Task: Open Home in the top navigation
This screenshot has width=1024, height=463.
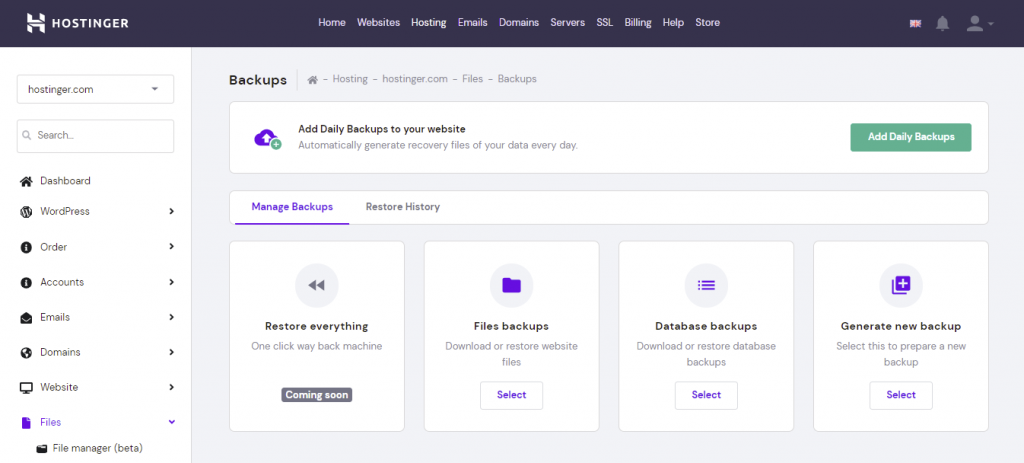Action: point(332,23)
